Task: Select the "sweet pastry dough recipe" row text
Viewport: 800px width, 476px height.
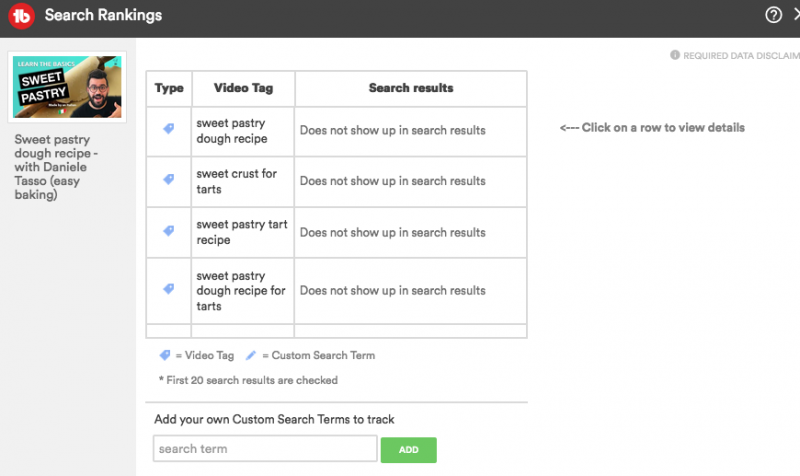Action: (232, 130)
